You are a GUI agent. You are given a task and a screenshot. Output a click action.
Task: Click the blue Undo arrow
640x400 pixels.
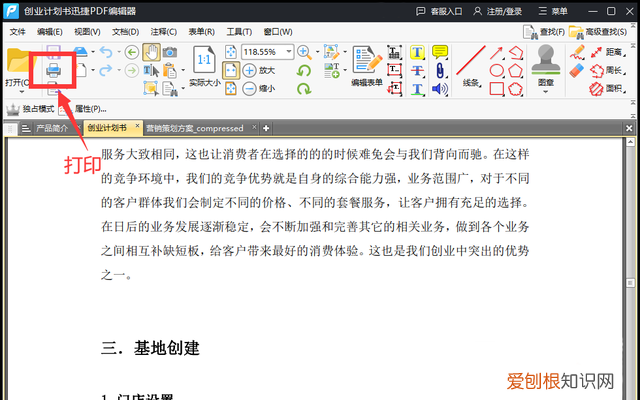tap(106, 52)
